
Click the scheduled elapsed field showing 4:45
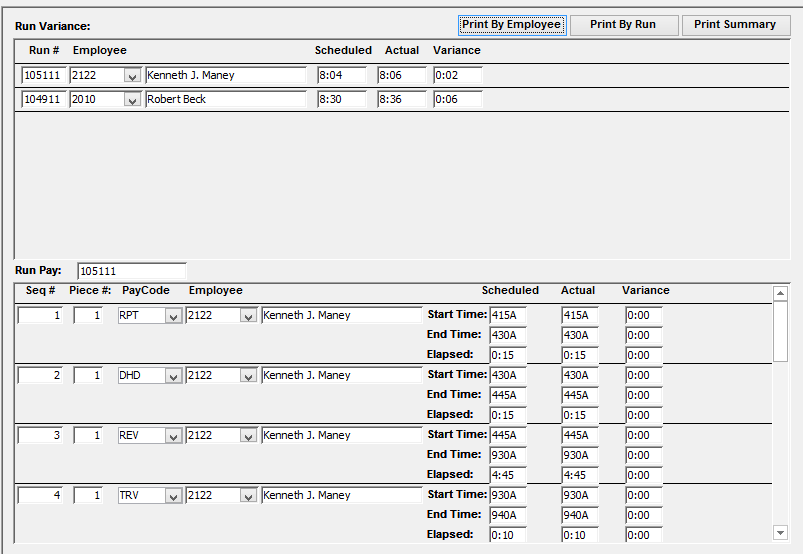tap(508, 475)
